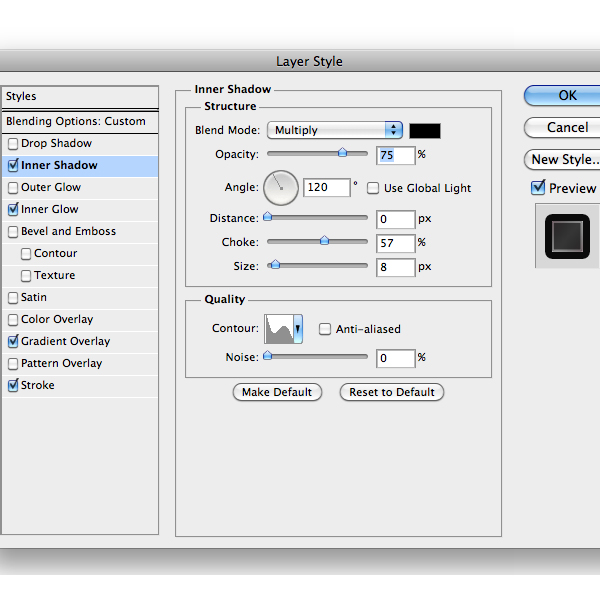600x600 pixels.
Task: Uncheck the Preview checkbox
Action: click(x=538, y=188)
